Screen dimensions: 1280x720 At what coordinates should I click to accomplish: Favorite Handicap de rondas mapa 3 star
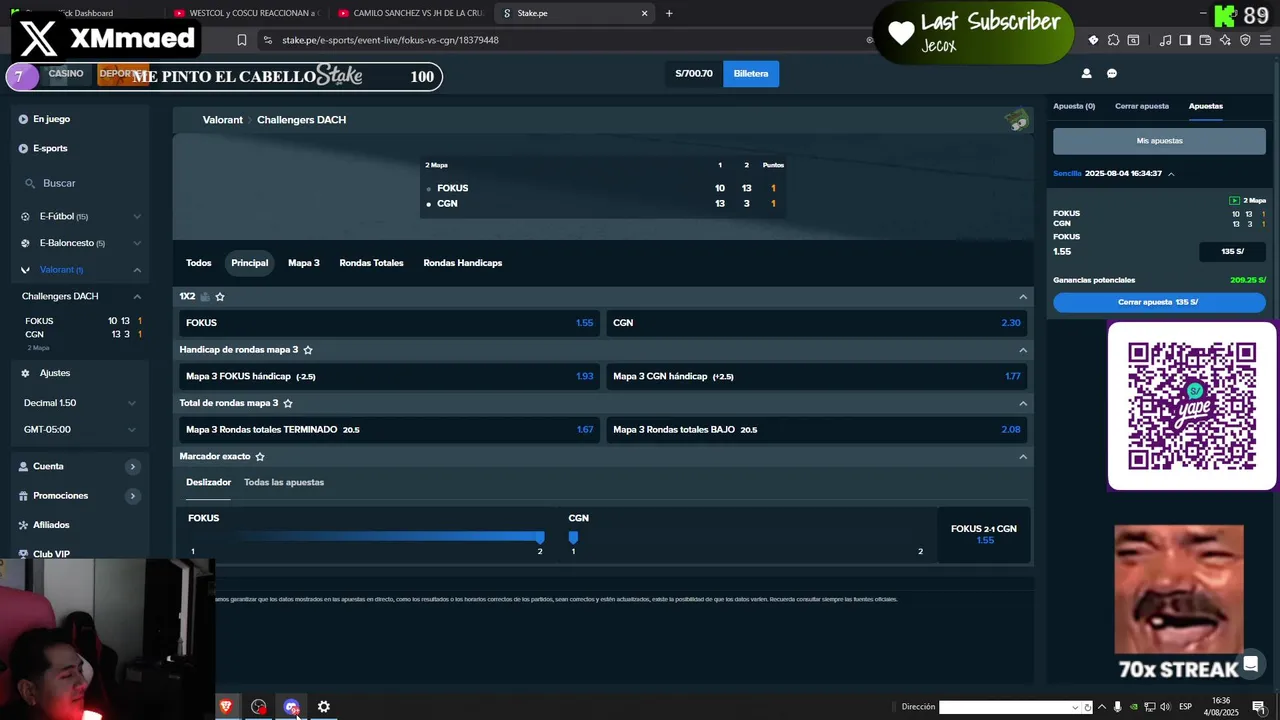tap(308, 350)
